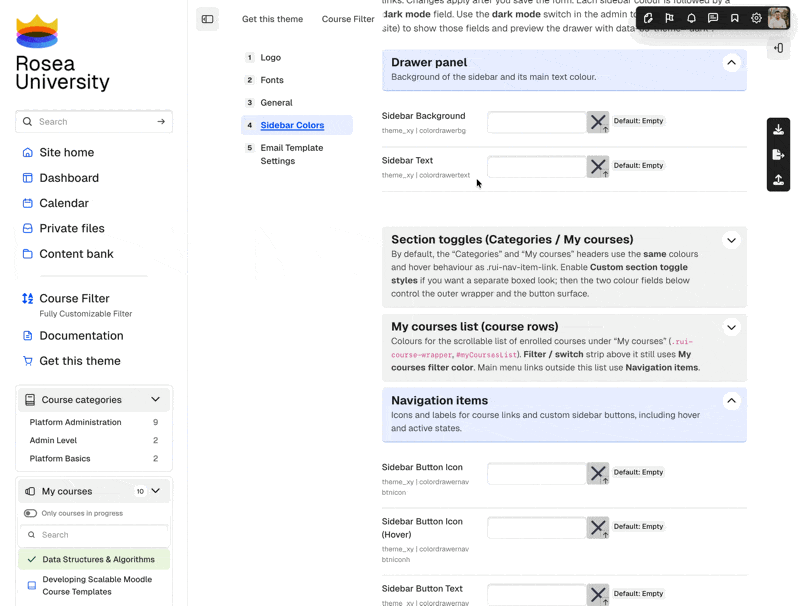Open Sidebar Background color picker swatch
The image size is (800, 606).
click(x=597, y=122)
